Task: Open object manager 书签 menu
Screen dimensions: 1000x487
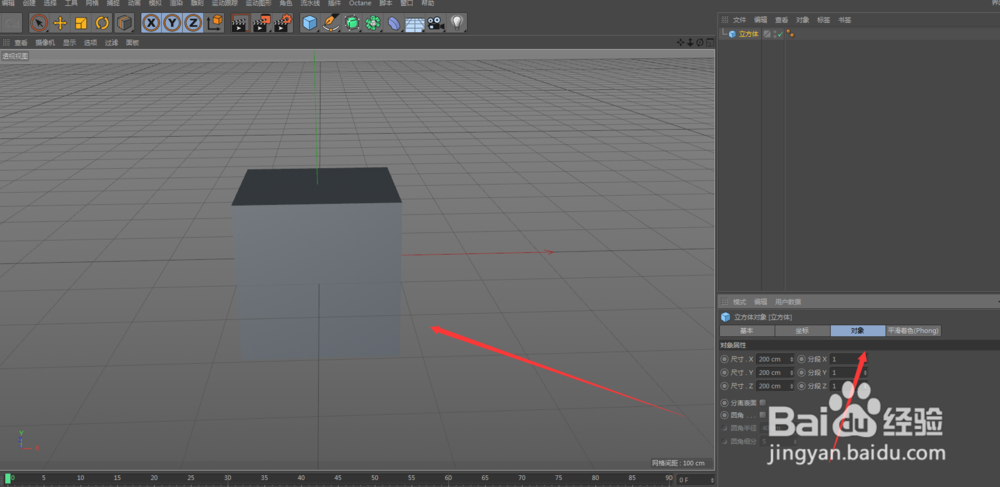Action: 844,20
